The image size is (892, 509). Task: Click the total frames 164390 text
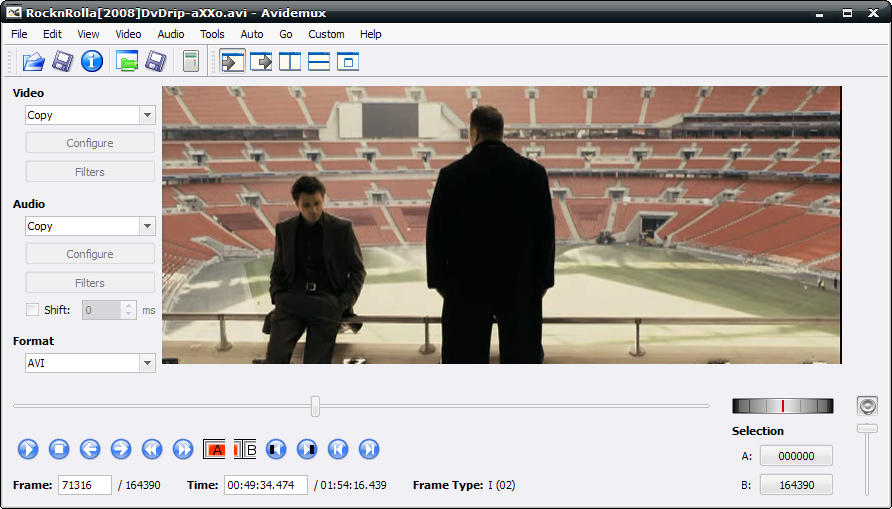pyautogui.click(x=143, y=485)
